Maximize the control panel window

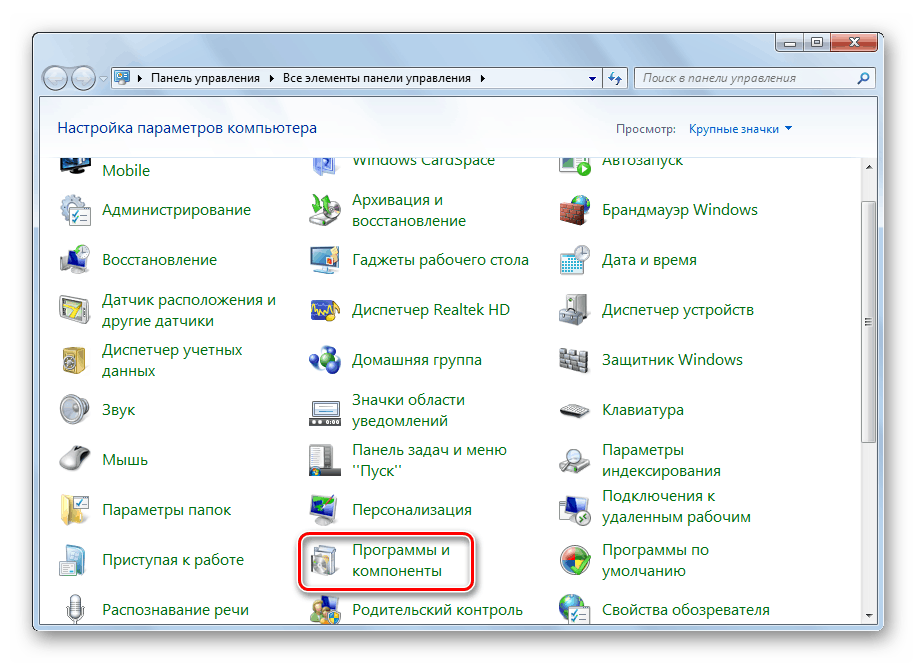(817, 43)
